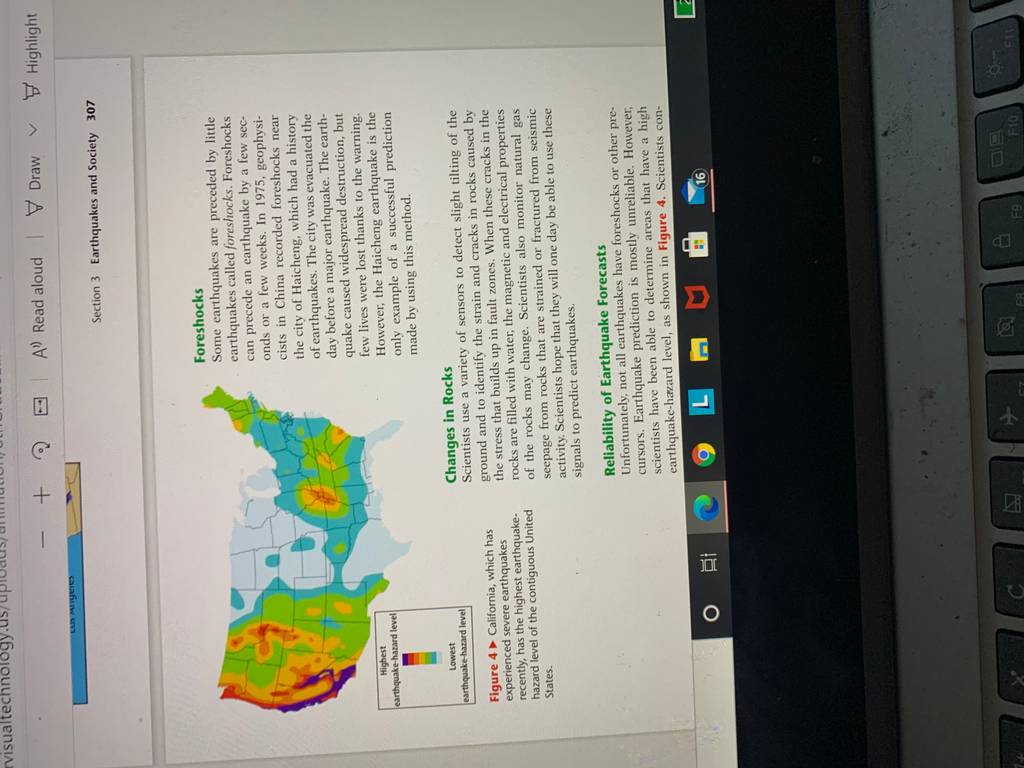Viewport: 1024px width, 768px height.
Task: Open the blue L app on taskbar
Action: point(702,403)
